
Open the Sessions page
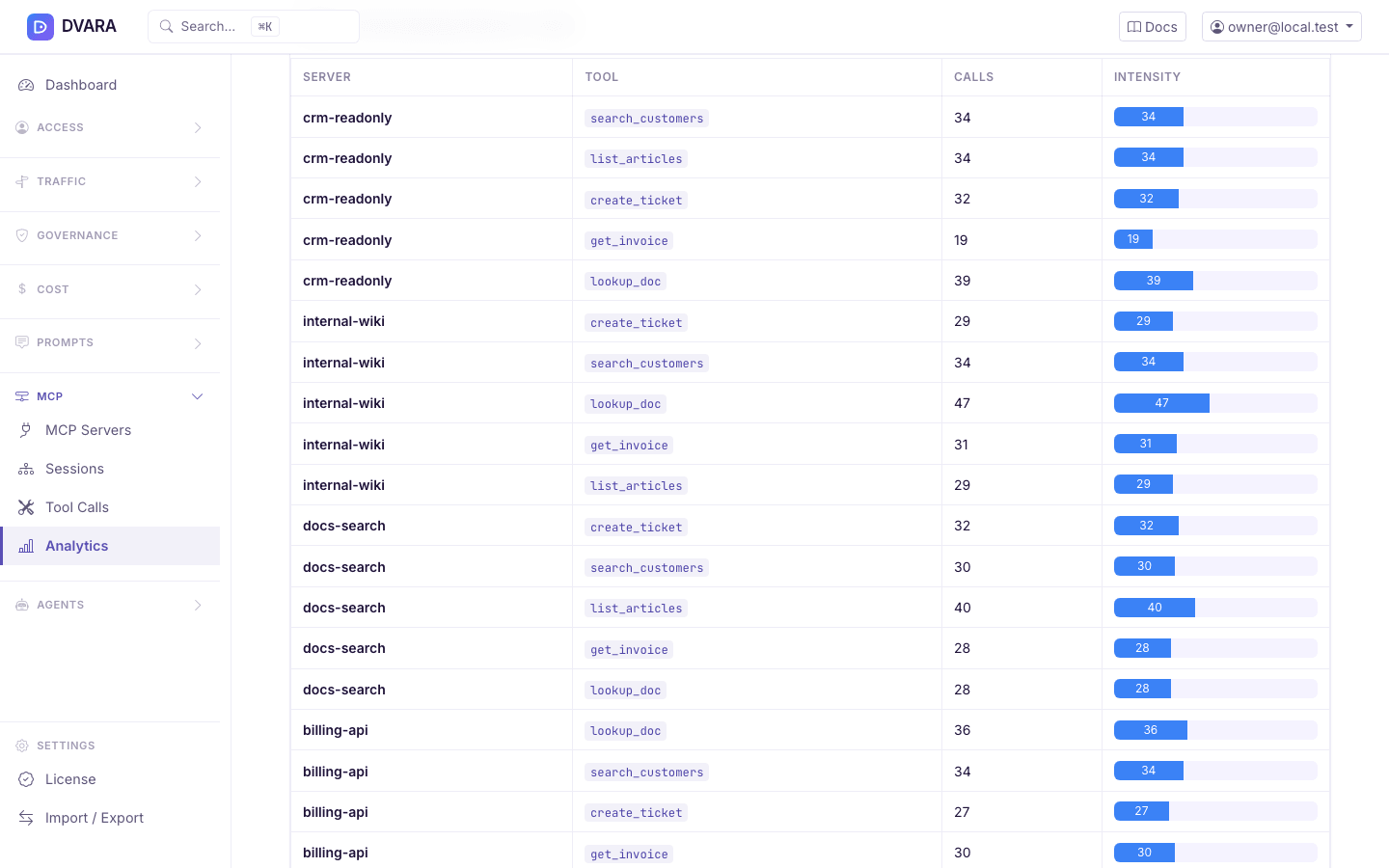[110, 469]
